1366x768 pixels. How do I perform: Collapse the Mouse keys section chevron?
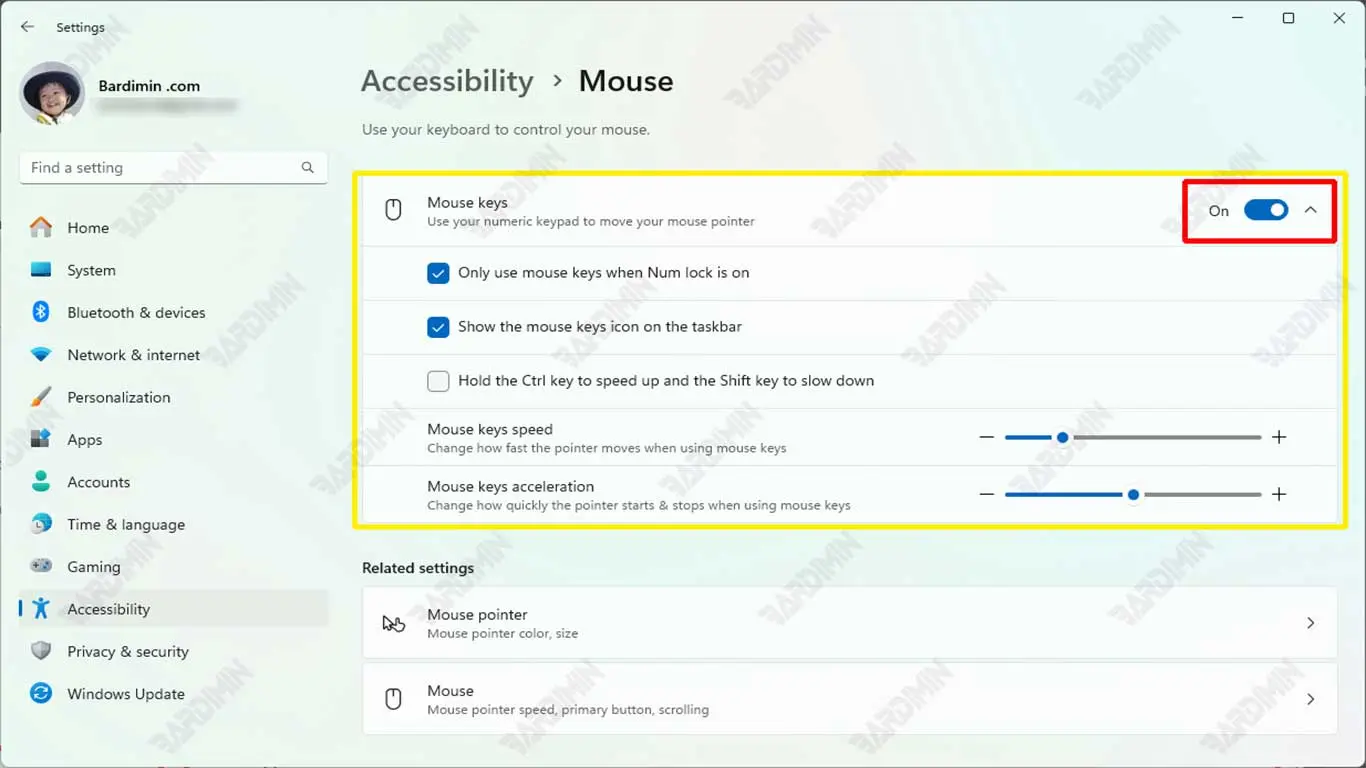[1310, 210]
